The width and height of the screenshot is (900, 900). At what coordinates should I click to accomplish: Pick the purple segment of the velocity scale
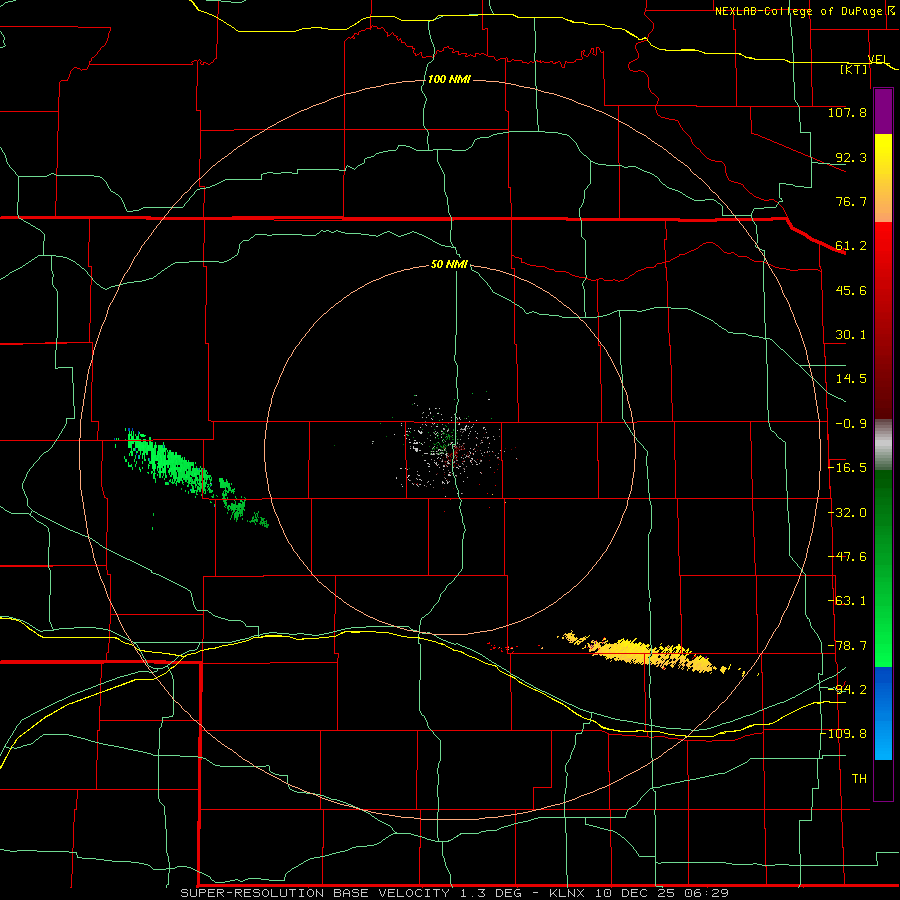point(883,112)
